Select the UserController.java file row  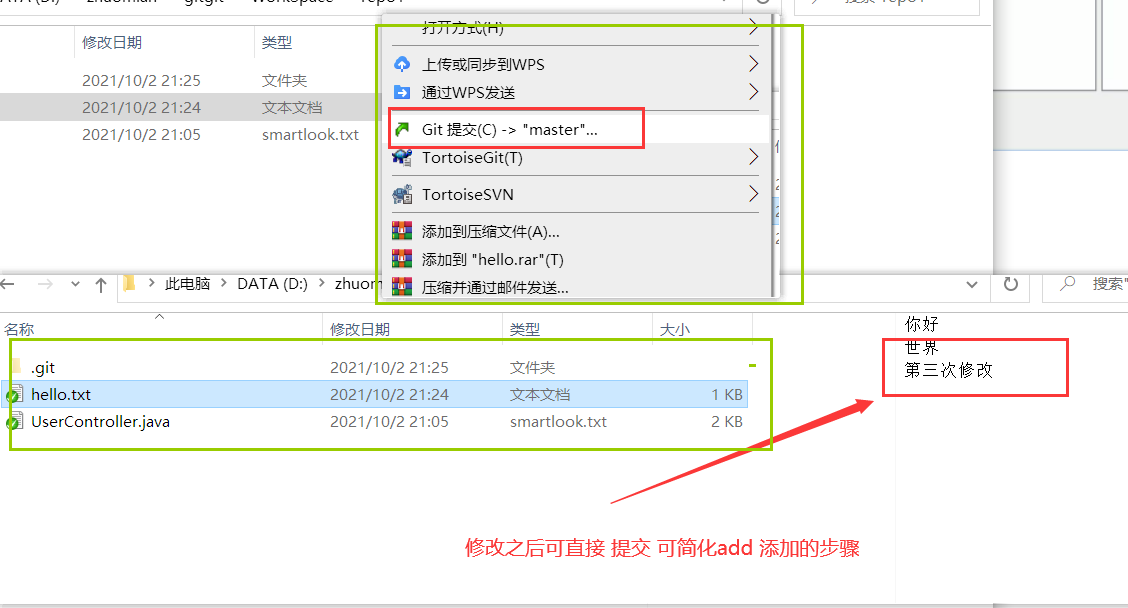(374, 422)
